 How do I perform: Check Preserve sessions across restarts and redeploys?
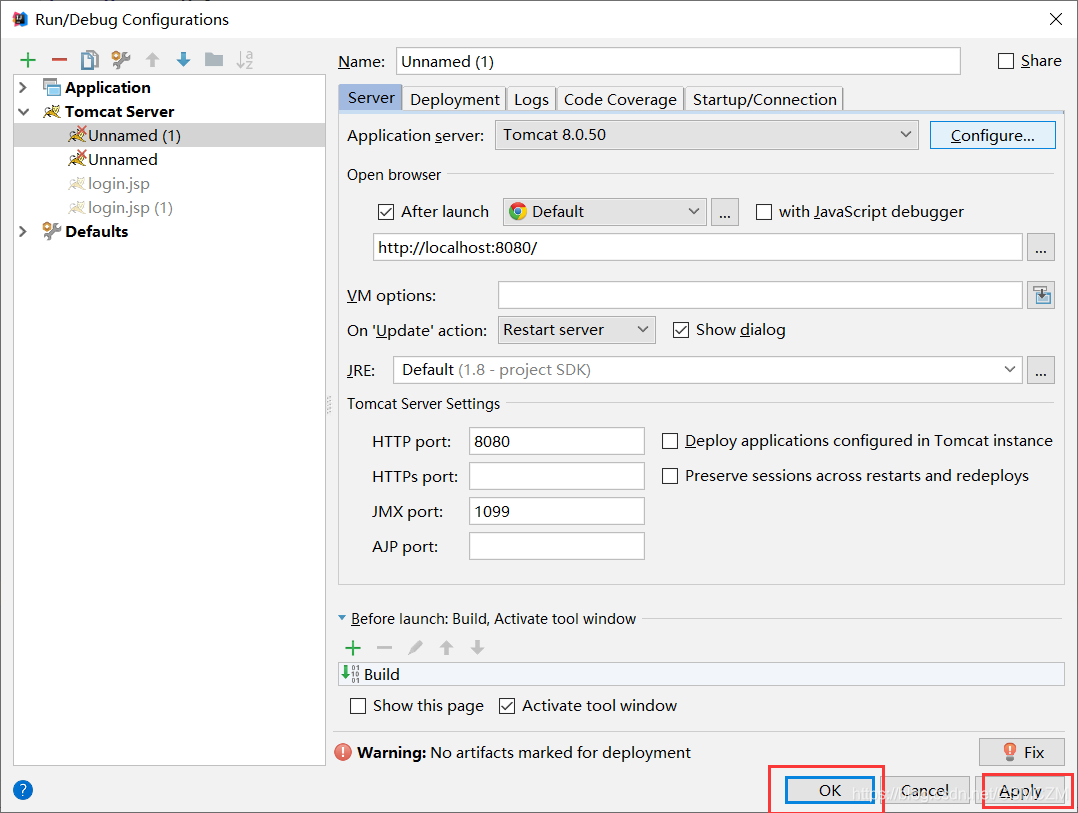pos(670,476)
